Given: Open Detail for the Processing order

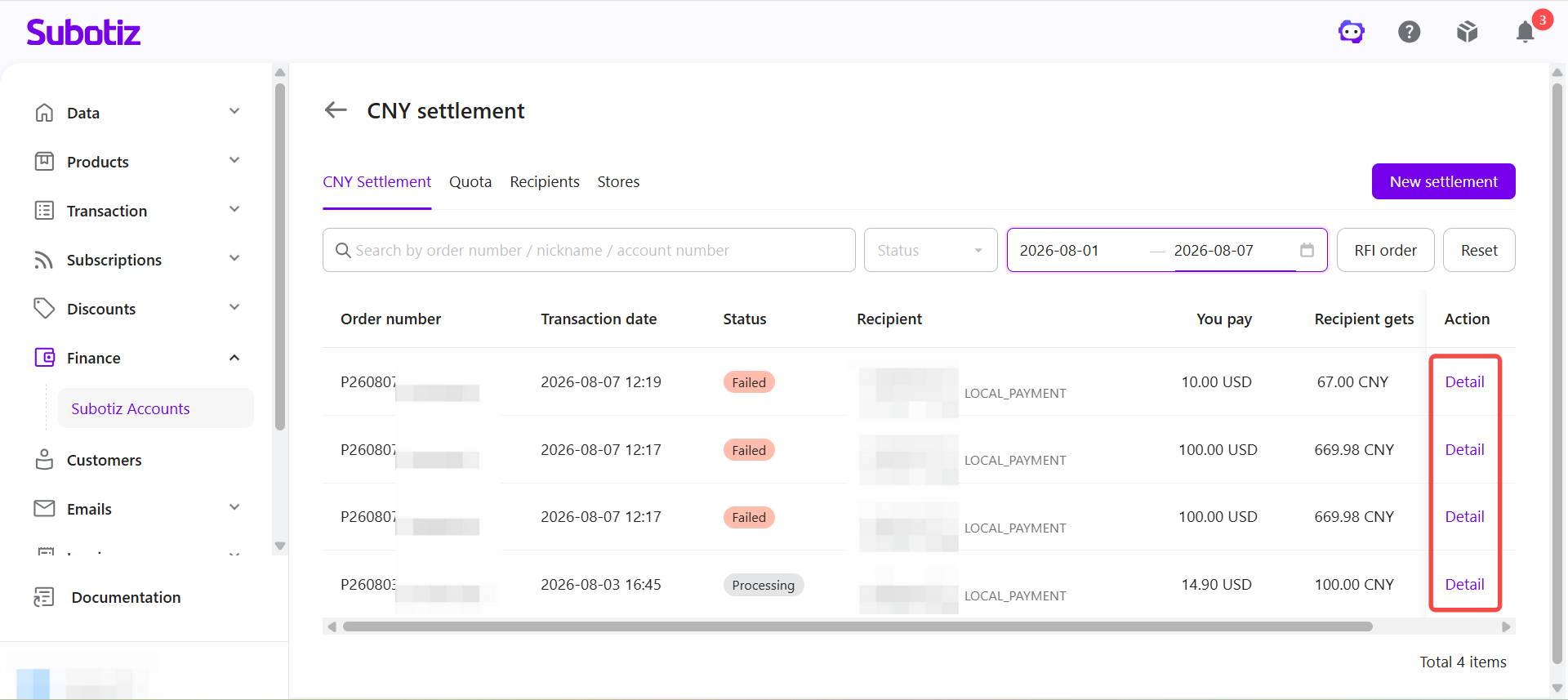Looking at the screenshot, I should tap(1464, 584).
